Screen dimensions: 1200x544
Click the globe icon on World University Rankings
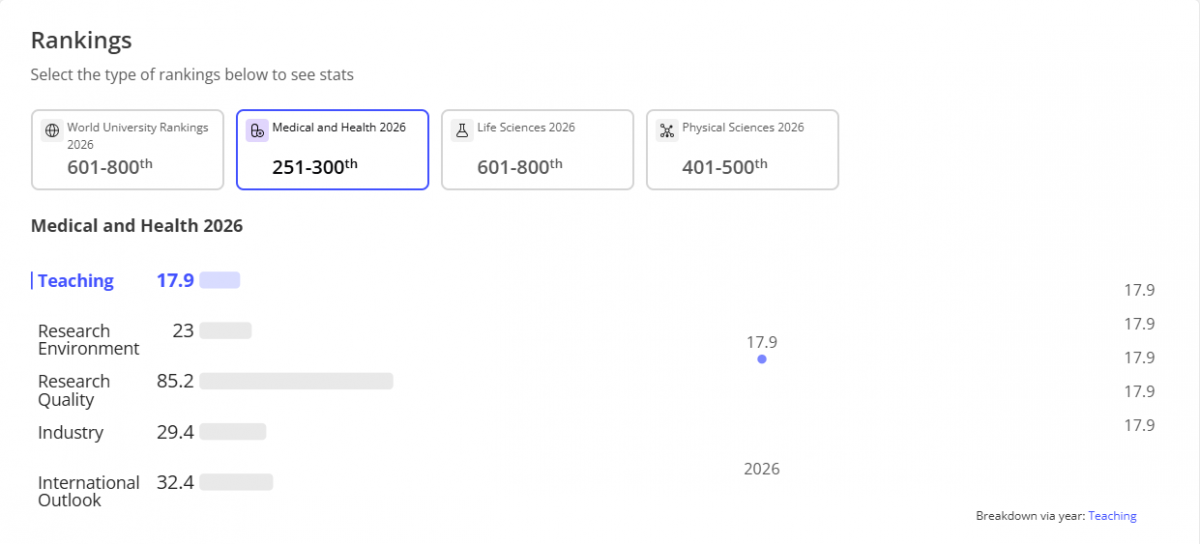pos(53,131)
